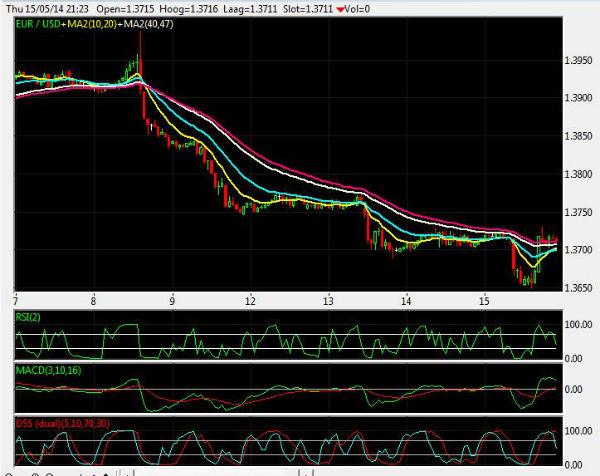Click date 9 on the time axis
The width and height of the screenshot is (600, 476).
point(172,301)
